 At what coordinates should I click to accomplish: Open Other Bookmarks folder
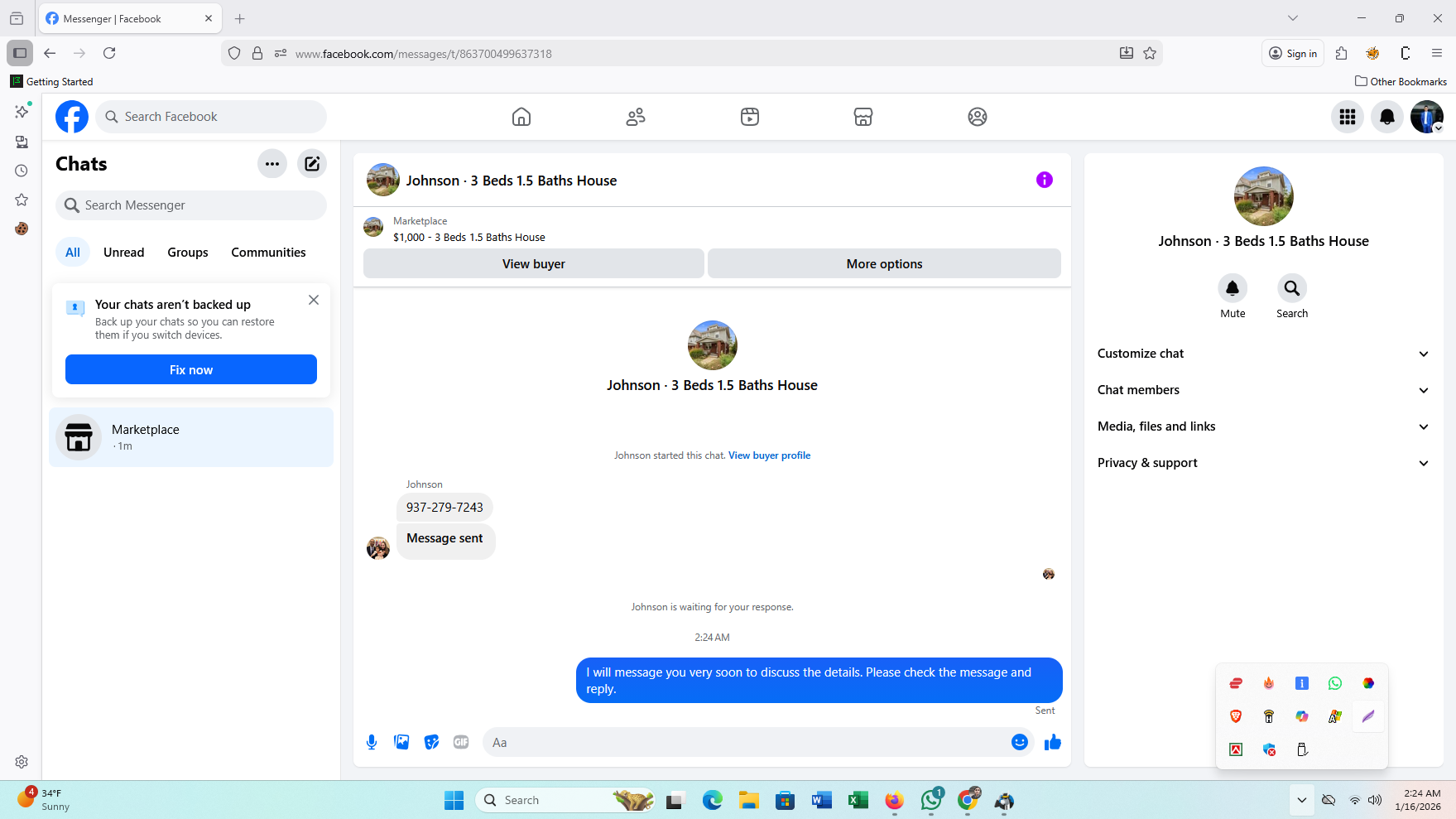tap(1401, 81)
